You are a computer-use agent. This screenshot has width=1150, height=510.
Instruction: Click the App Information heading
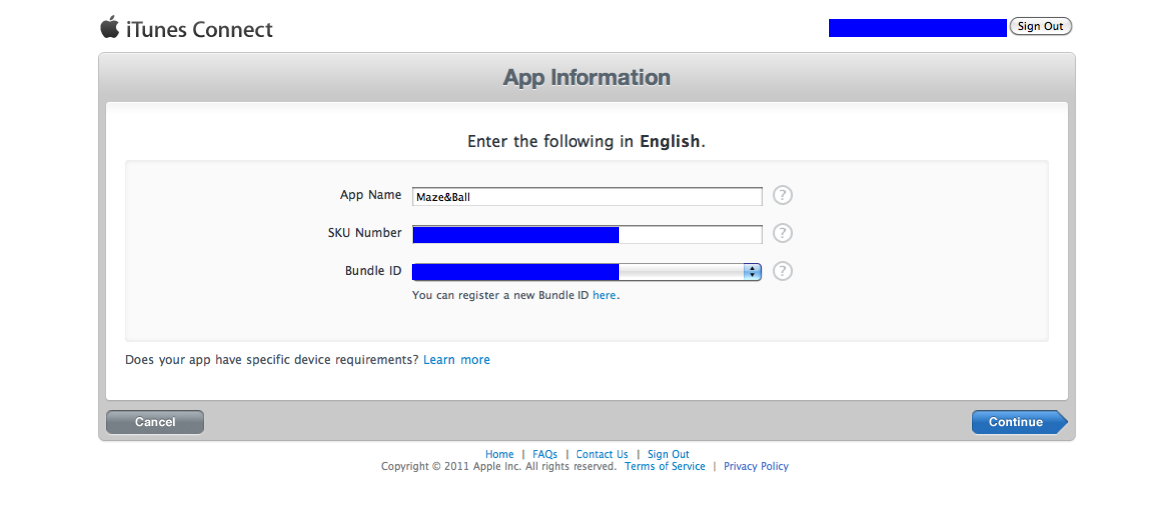(587, 77)
